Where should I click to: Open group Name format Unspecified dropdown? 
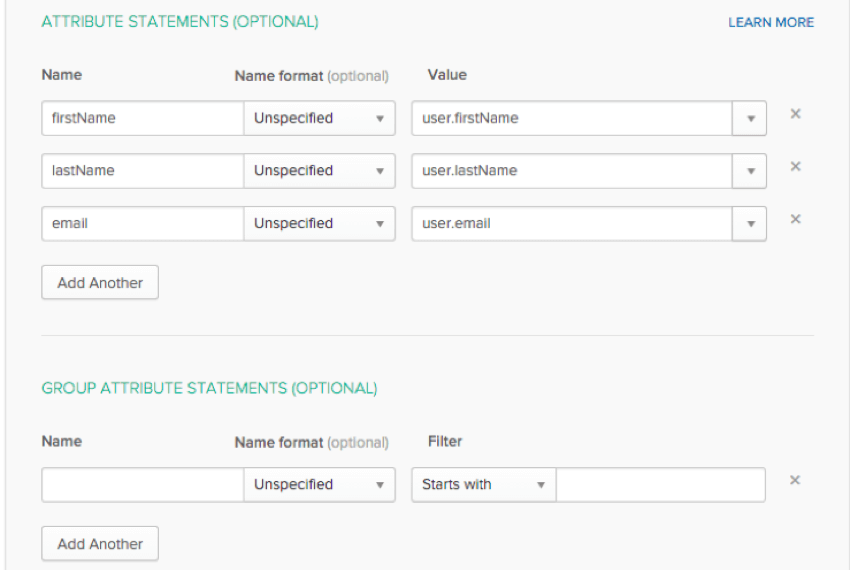(319, 485)
